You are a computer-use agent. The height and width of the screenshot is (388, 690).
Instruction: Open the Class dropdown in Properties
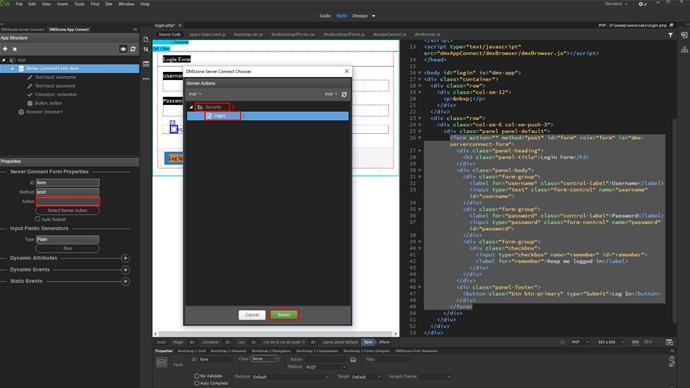pyautogui.click(x=264, y=359)
